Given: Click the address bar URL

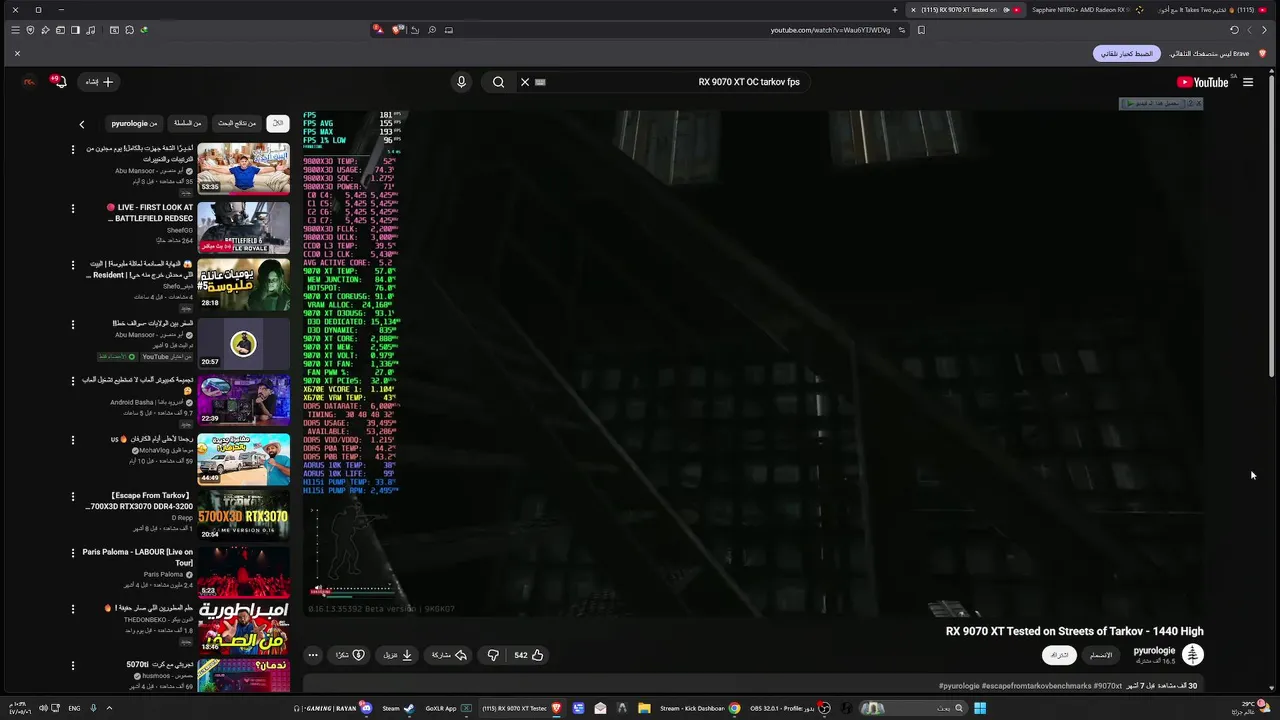Looking at the screenshot, I should (x=830, y=30).
